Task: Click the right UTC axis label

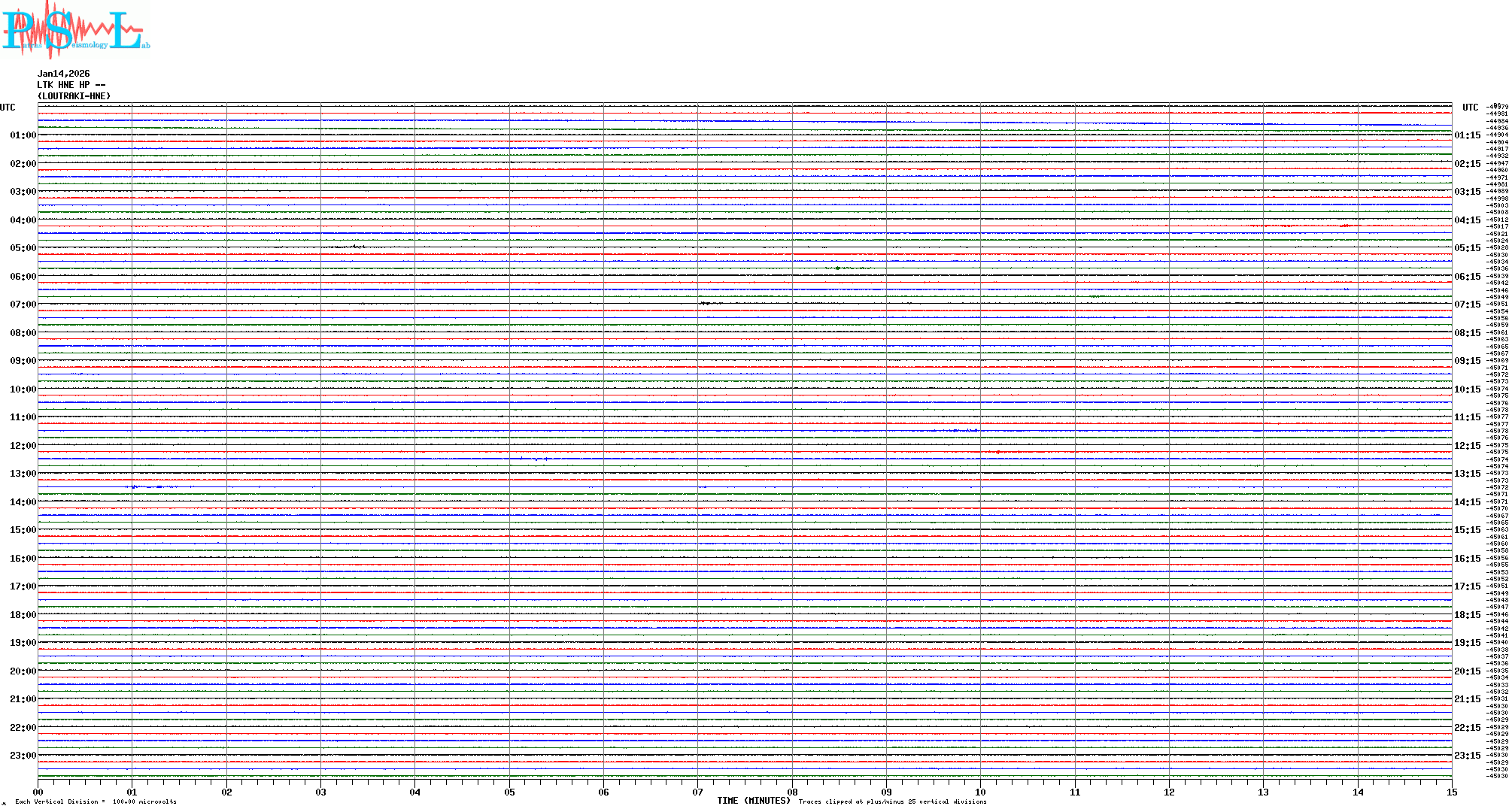Action: [x=1470, y=108]
